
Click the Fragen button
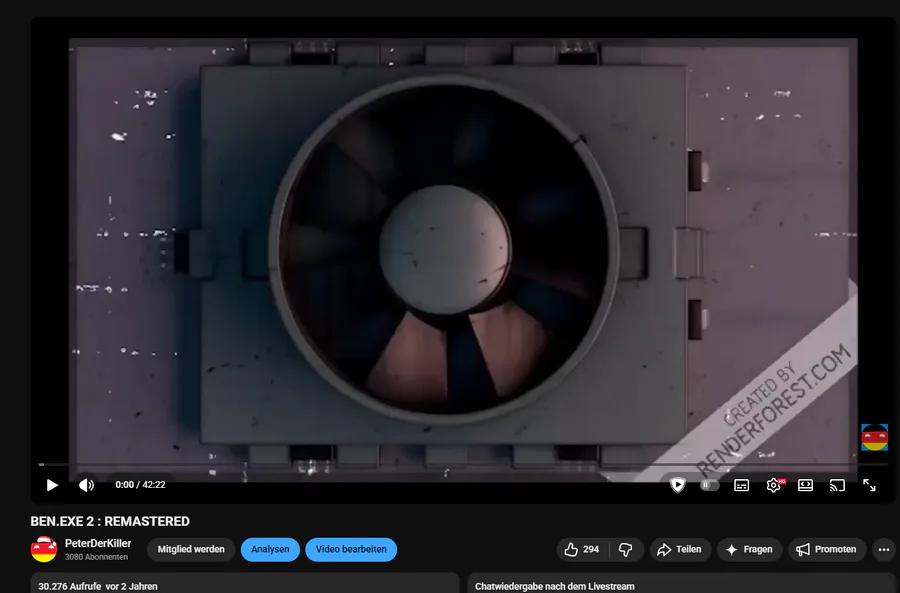(749, 549)
